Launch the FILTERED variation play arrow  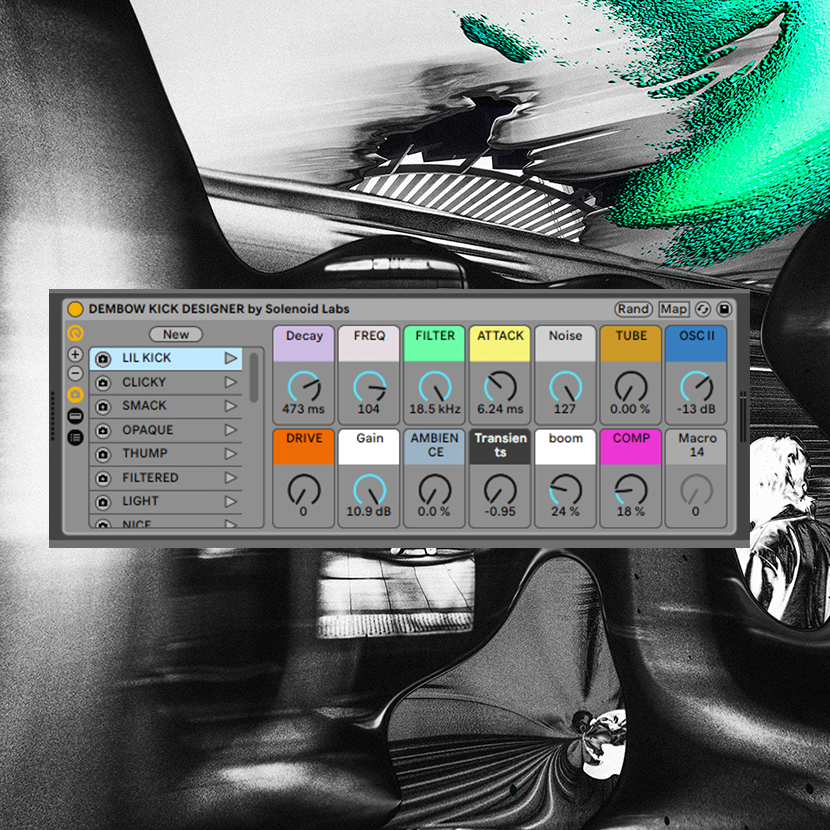pyautogui.click(x=230, y=477)
